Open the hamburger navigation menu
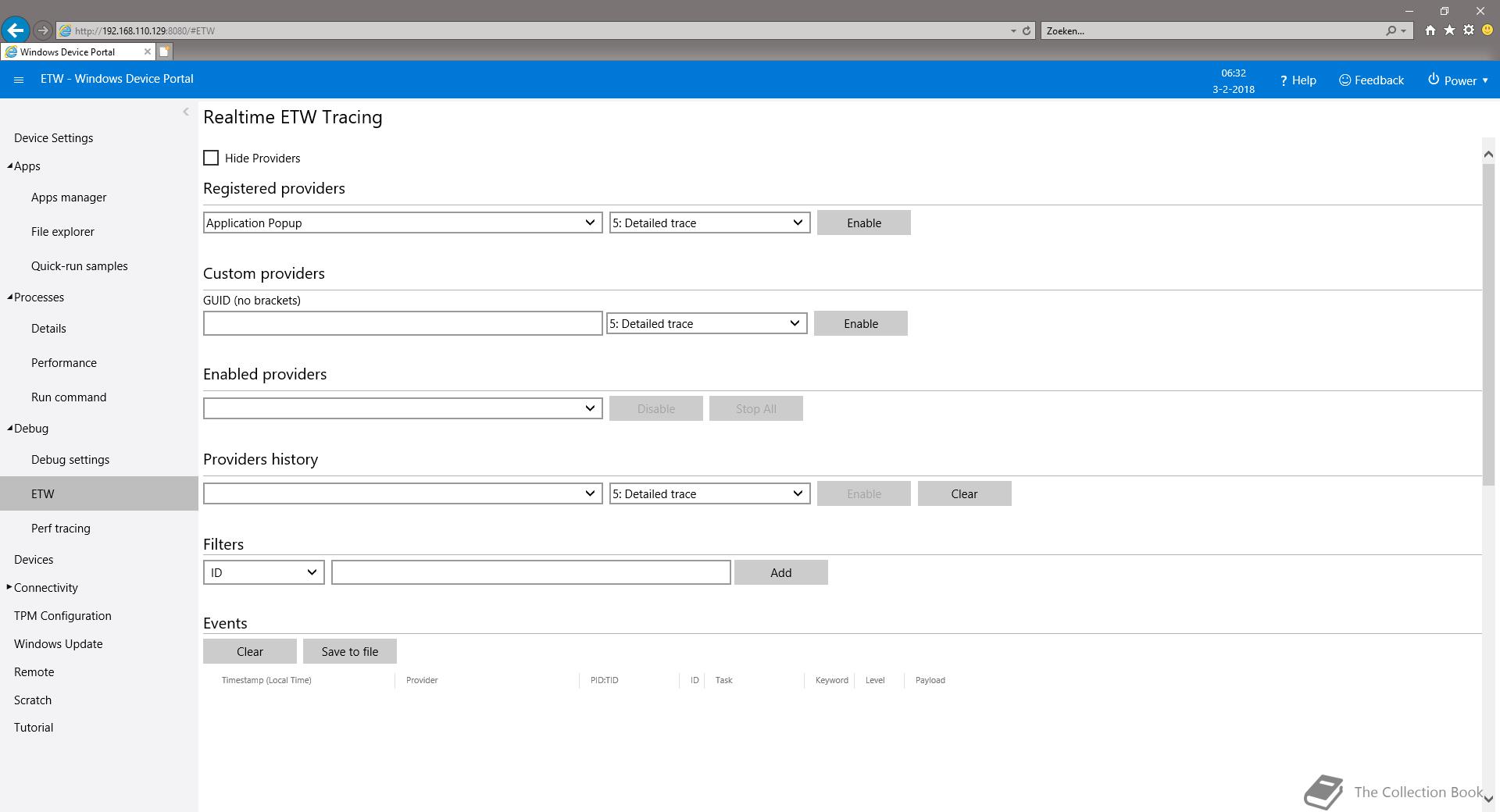 click(19, 80)
